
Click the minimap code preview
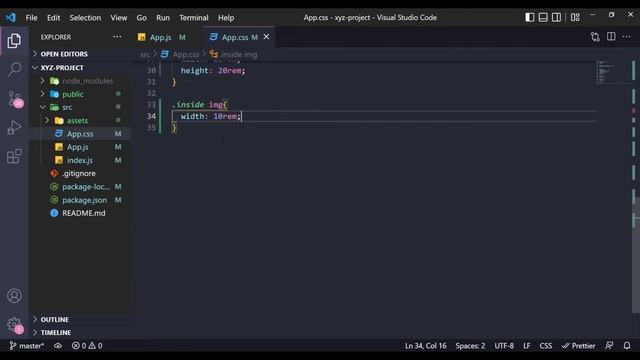click(x=606, y=72)
